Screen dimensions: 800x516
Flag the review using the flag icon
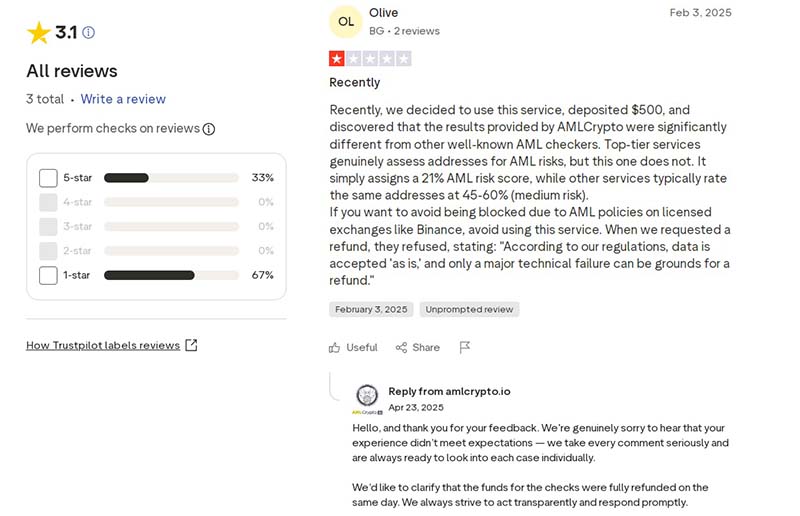point(465,348)
